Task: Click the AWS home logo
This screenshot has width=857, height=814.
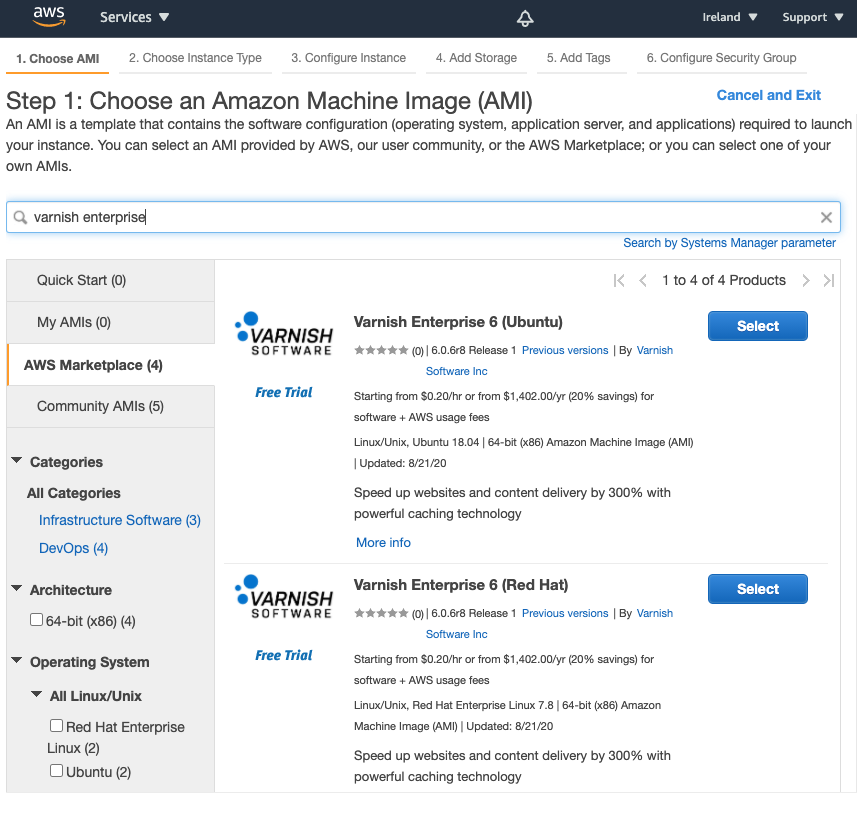Action: click(x=48, y=17)
